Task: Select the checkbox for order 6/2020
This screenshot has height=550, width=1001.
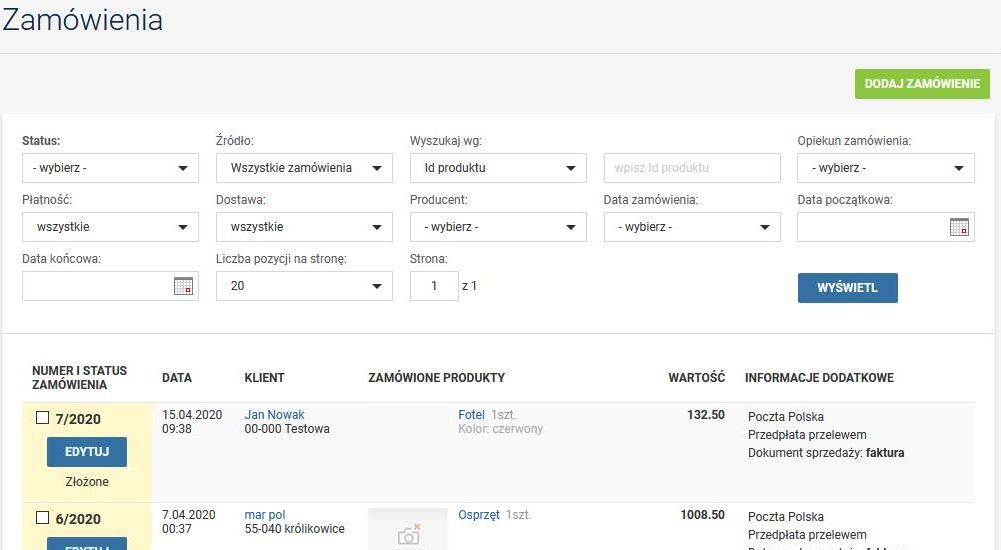Action: click(43, 518)
